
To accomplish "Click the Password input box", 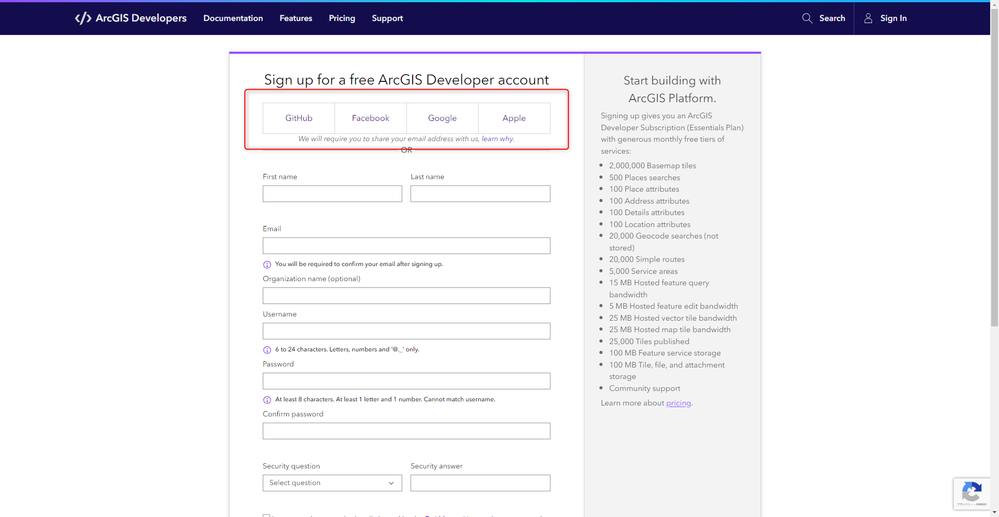I will pyautogui.click(x=406, y=381).
